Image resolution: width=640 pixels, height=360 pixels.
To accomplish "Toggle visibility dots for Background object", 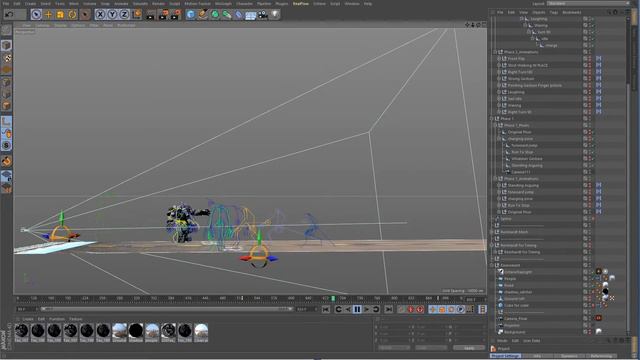I will (x=590, y=332).
